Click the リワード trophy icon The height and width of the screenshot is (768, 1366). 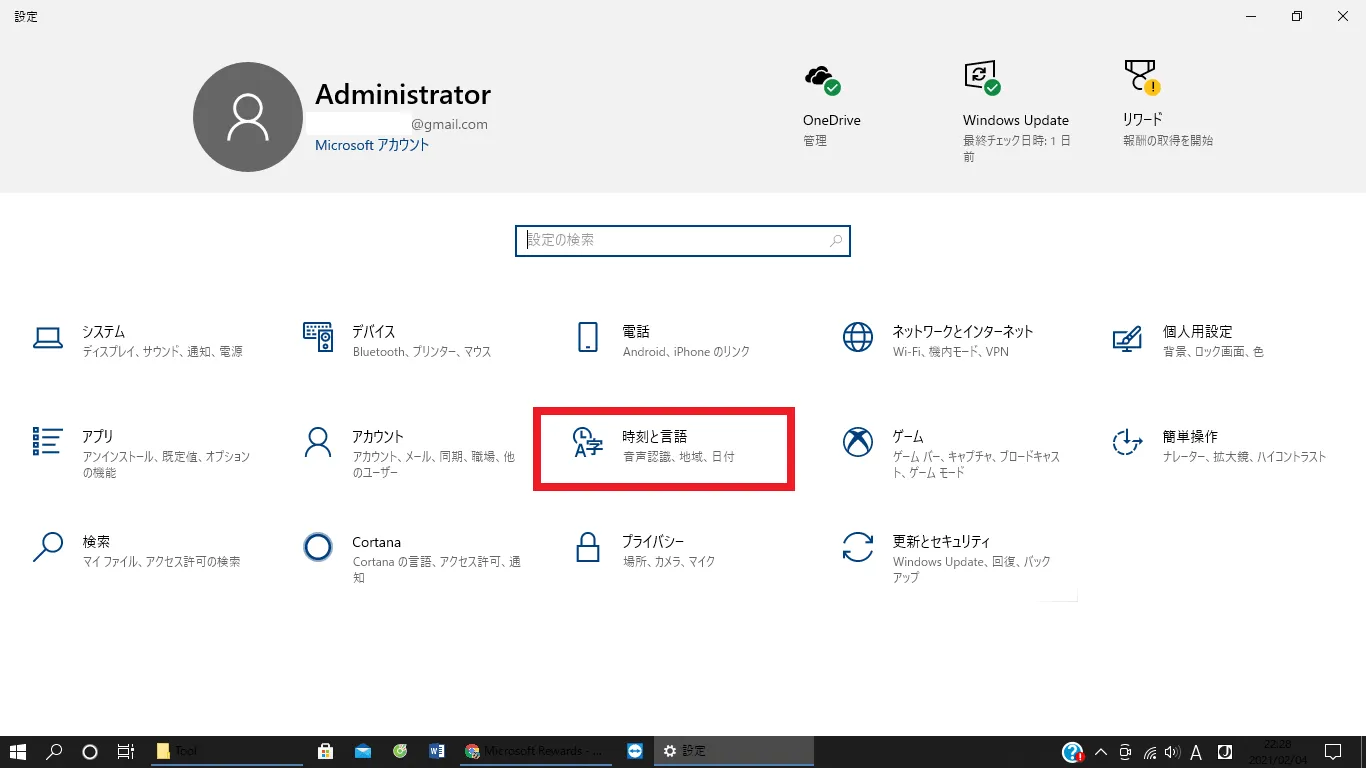(x=1142, y=78)
